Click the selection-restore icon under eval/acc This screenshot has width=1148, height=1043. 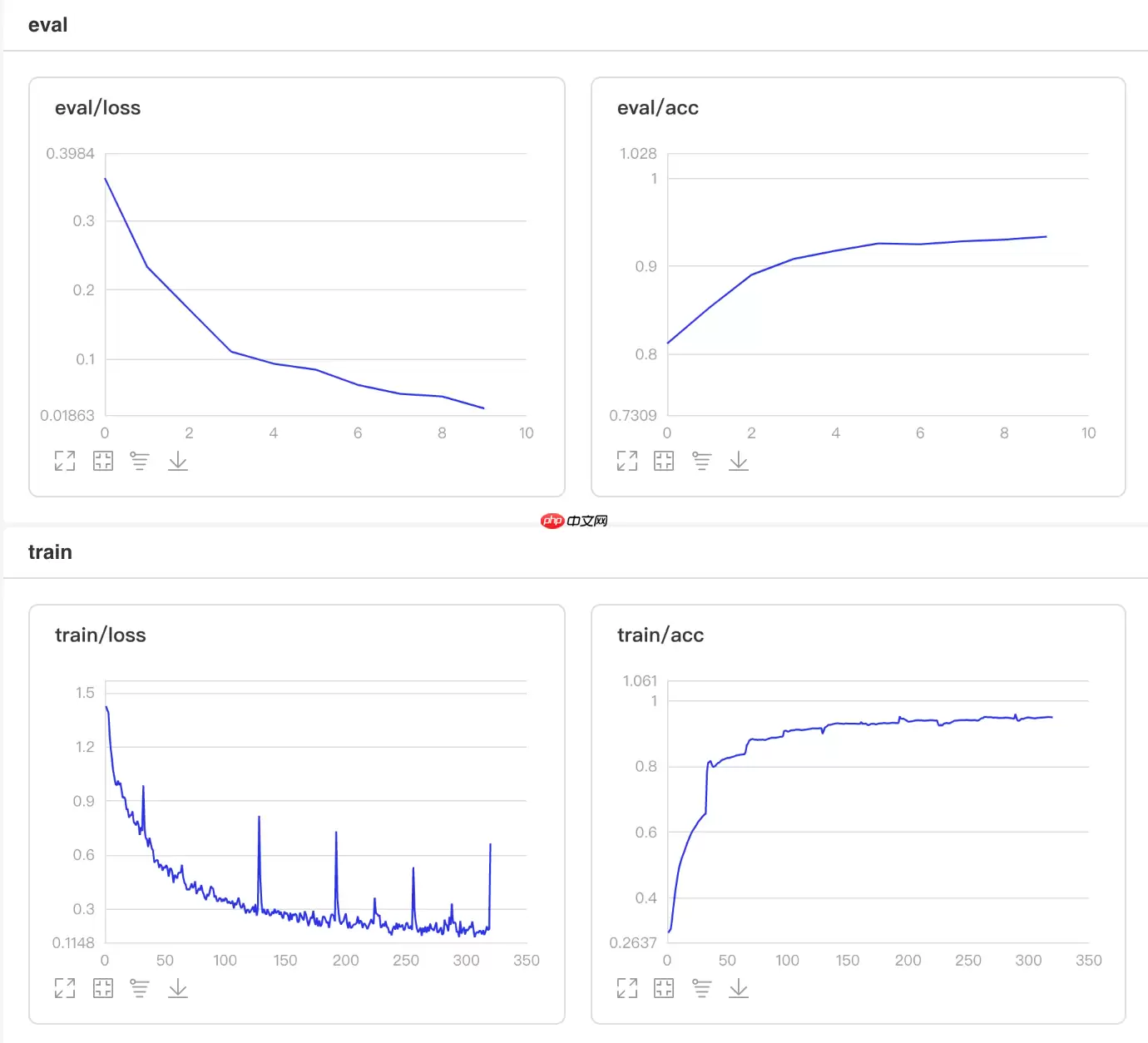point(664,461)
